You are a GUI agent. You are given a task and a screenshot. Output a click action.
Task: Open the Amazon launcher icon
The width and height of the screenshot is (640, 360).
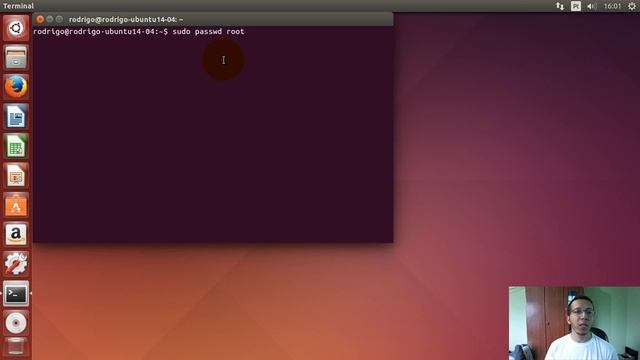click(x=16, y=235)
